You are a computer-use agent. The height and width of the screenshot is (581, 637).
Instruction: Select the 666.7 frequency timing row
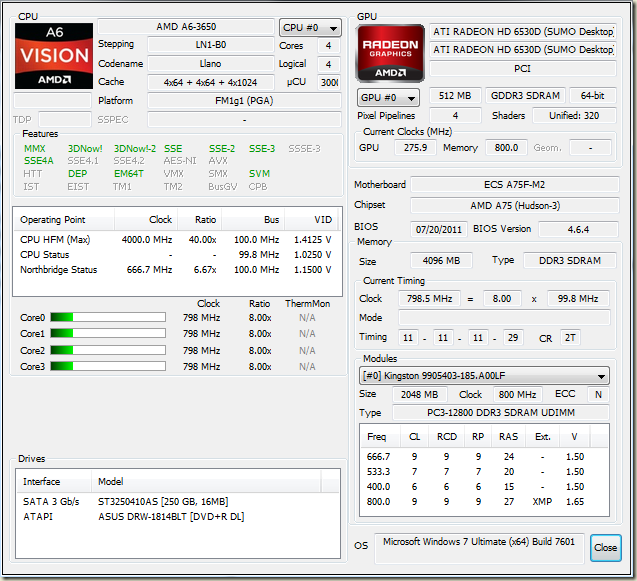[483, 457]
